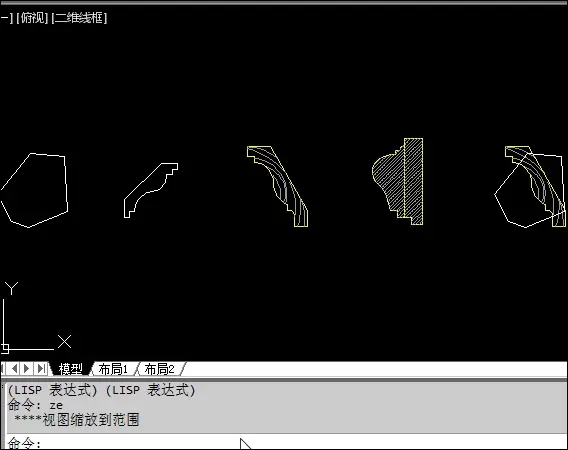Switch to the 模型 tab
The width and height of the screenshot is (568, 450).
pyautogui.click(x=70, y=369)
